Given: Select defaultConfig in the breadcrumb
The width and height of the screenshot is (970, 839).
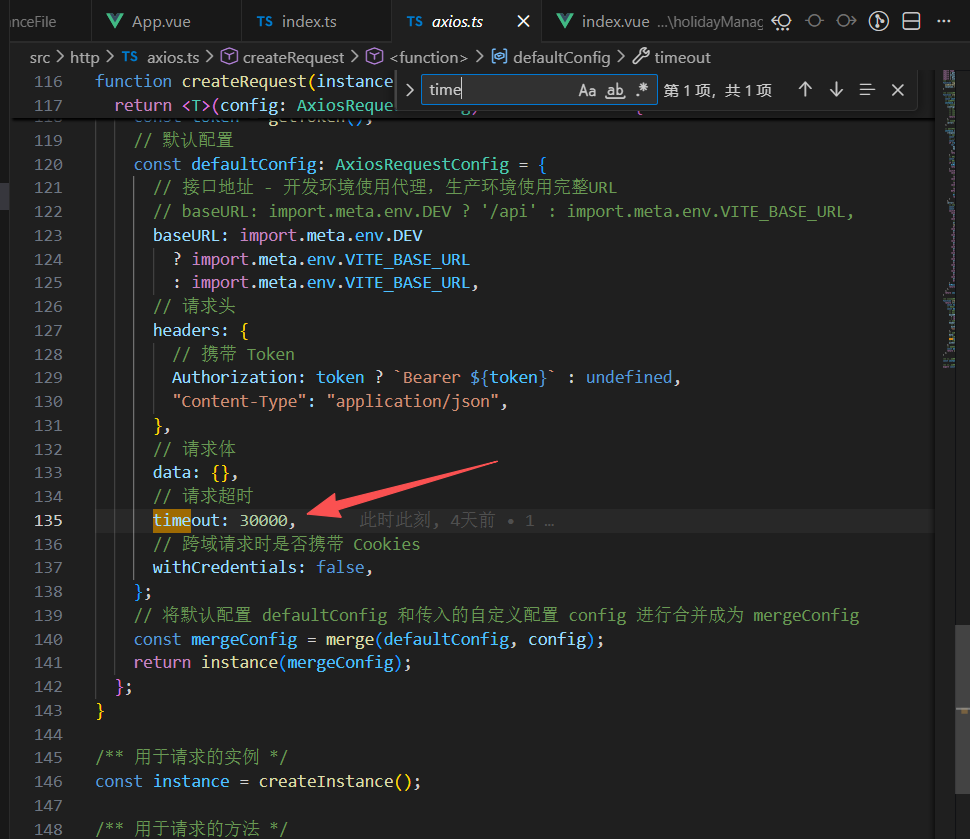Looking at the screenshot, I should [561, 57].
